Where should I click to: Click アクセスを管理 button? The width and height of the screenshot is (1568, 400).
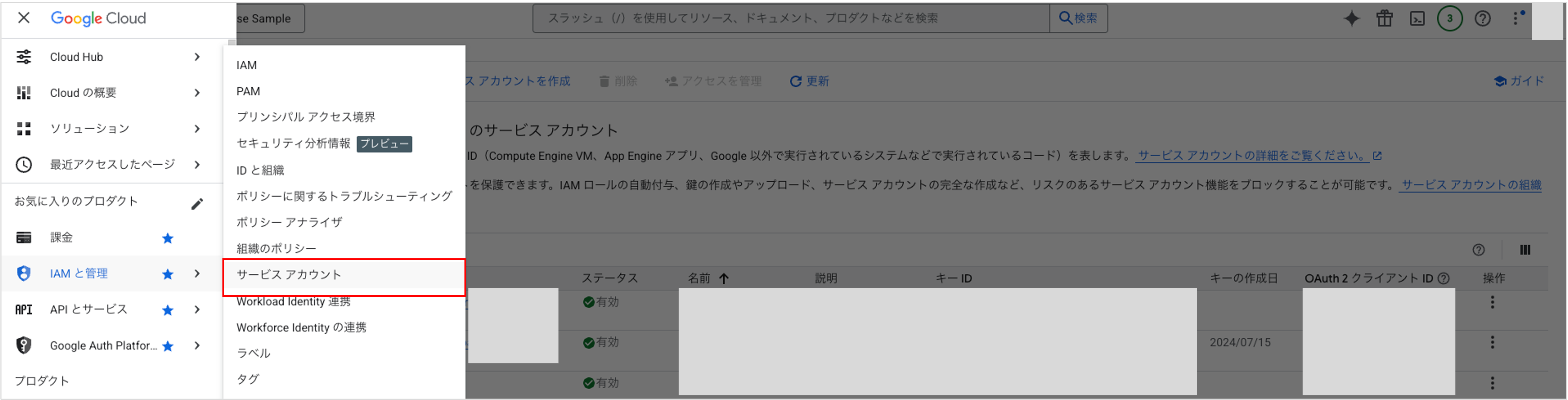point(713,81)
